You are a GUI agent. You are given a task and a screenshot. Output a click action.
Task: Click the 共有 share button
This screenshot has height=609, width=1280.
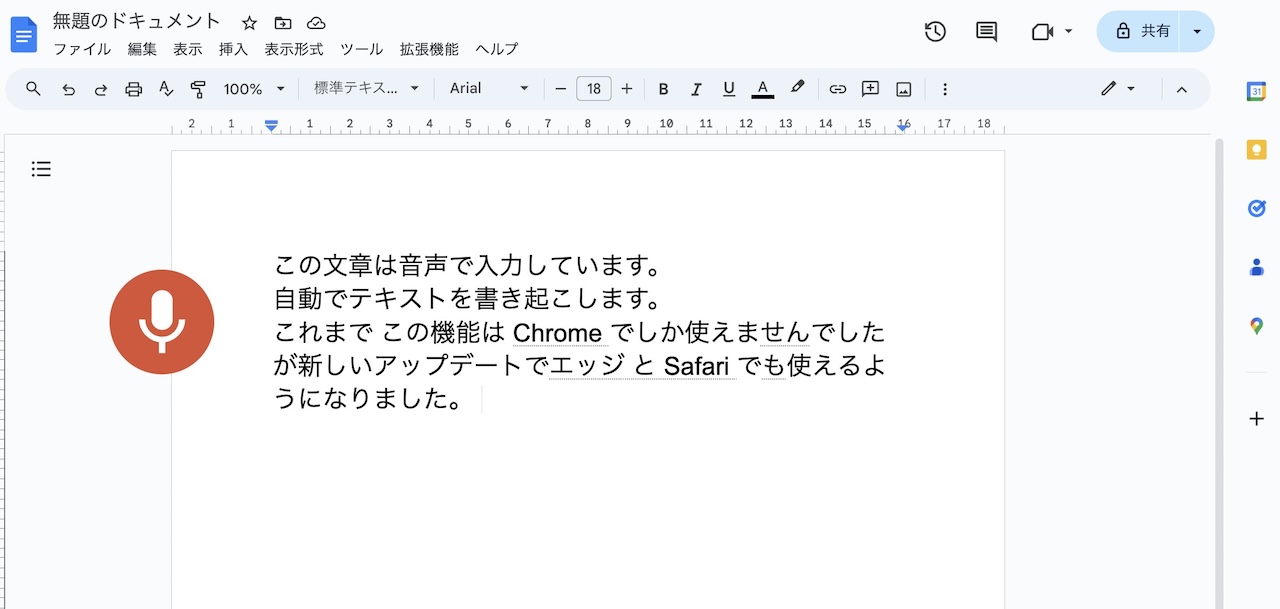1140,31
